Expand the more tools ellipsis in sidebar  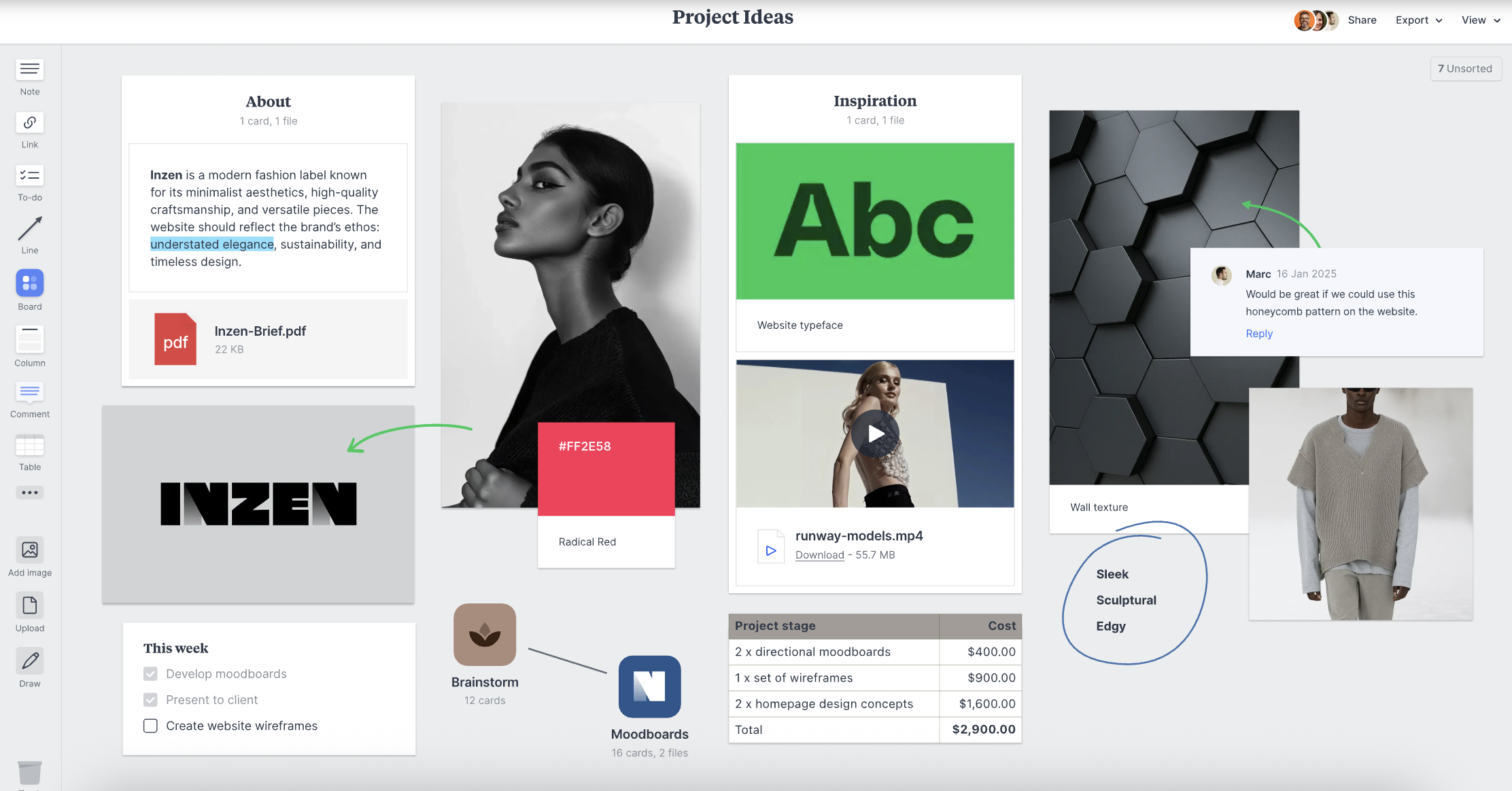pos(29,492)
